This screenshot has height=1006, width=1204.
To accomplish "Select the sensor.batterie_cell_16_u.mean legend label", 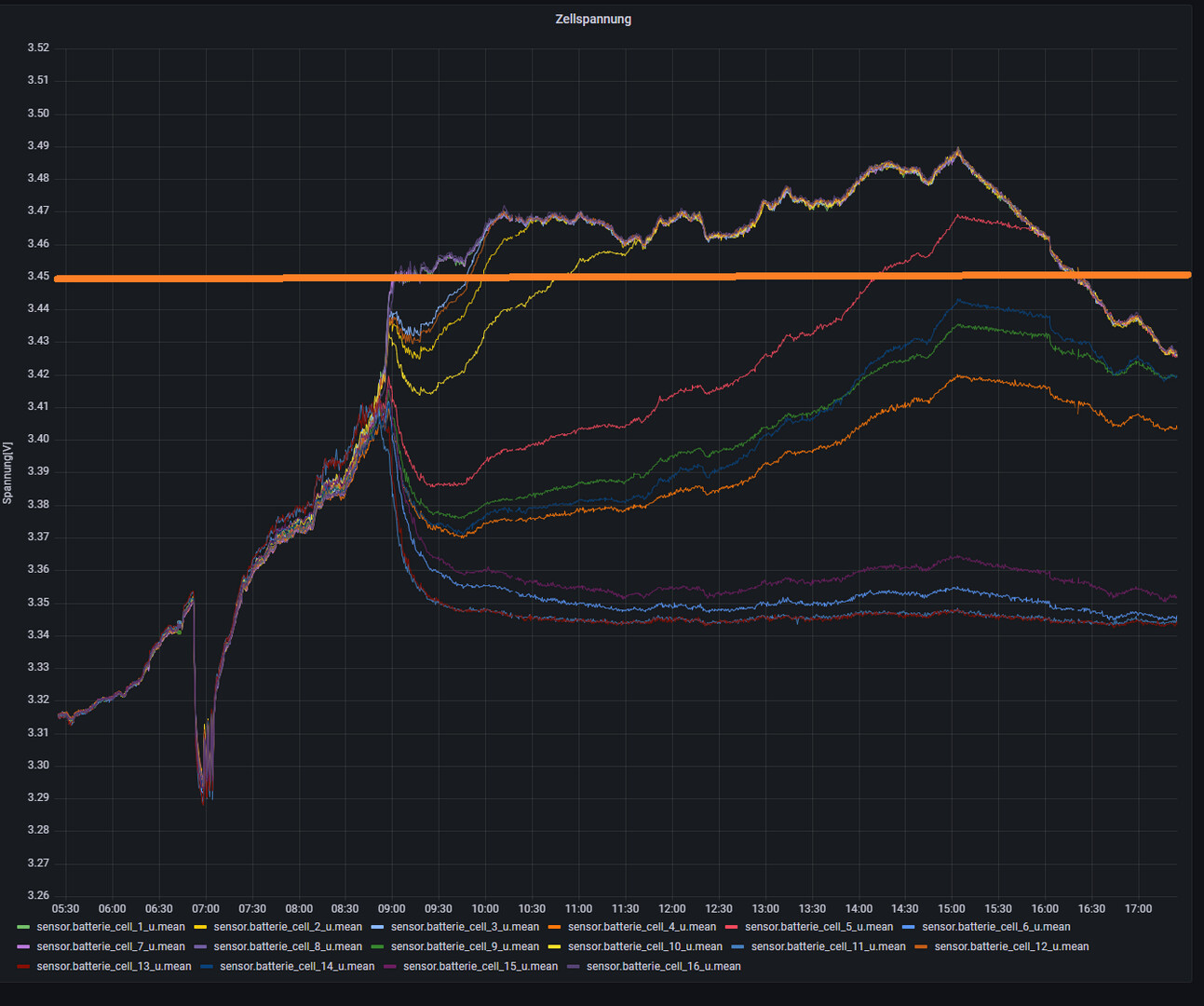I will 664,966.
